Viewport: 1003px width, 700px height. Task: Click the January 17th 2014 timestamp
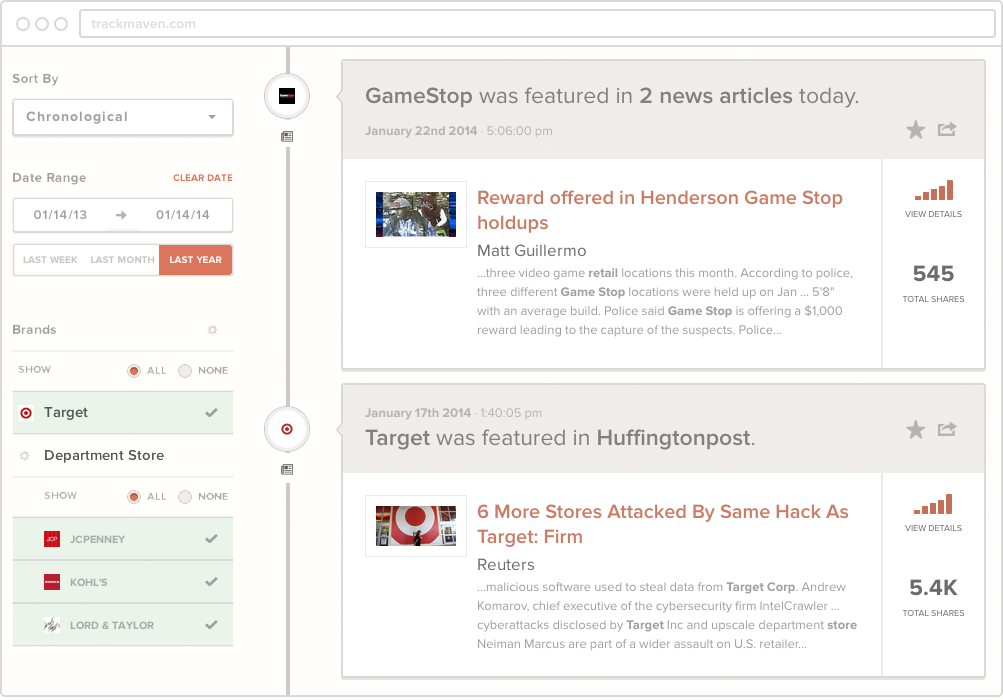tap(454, 413)
